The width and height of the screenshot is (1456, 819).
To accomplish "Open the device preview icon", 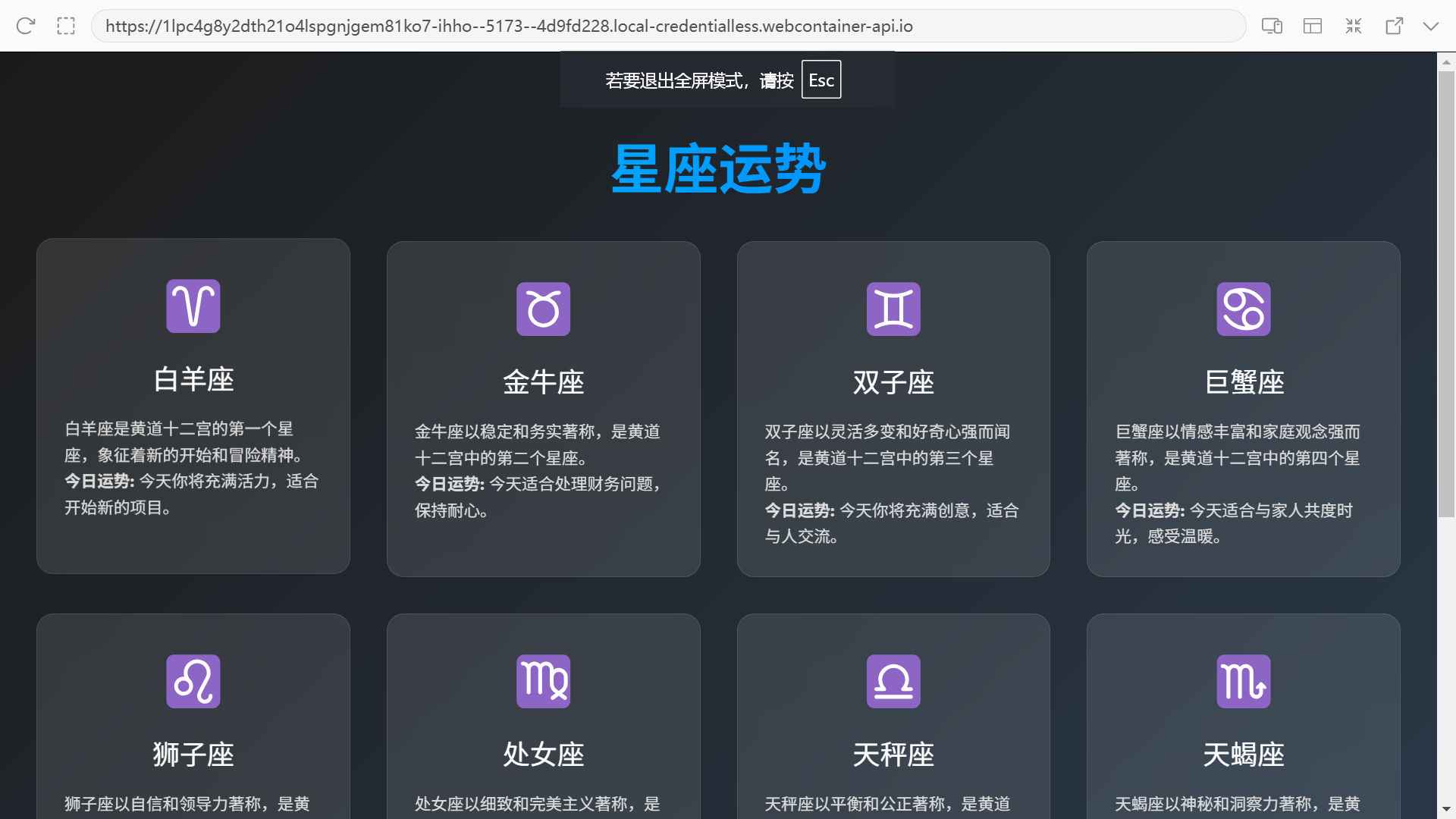I will click(x=1272, y=26).
